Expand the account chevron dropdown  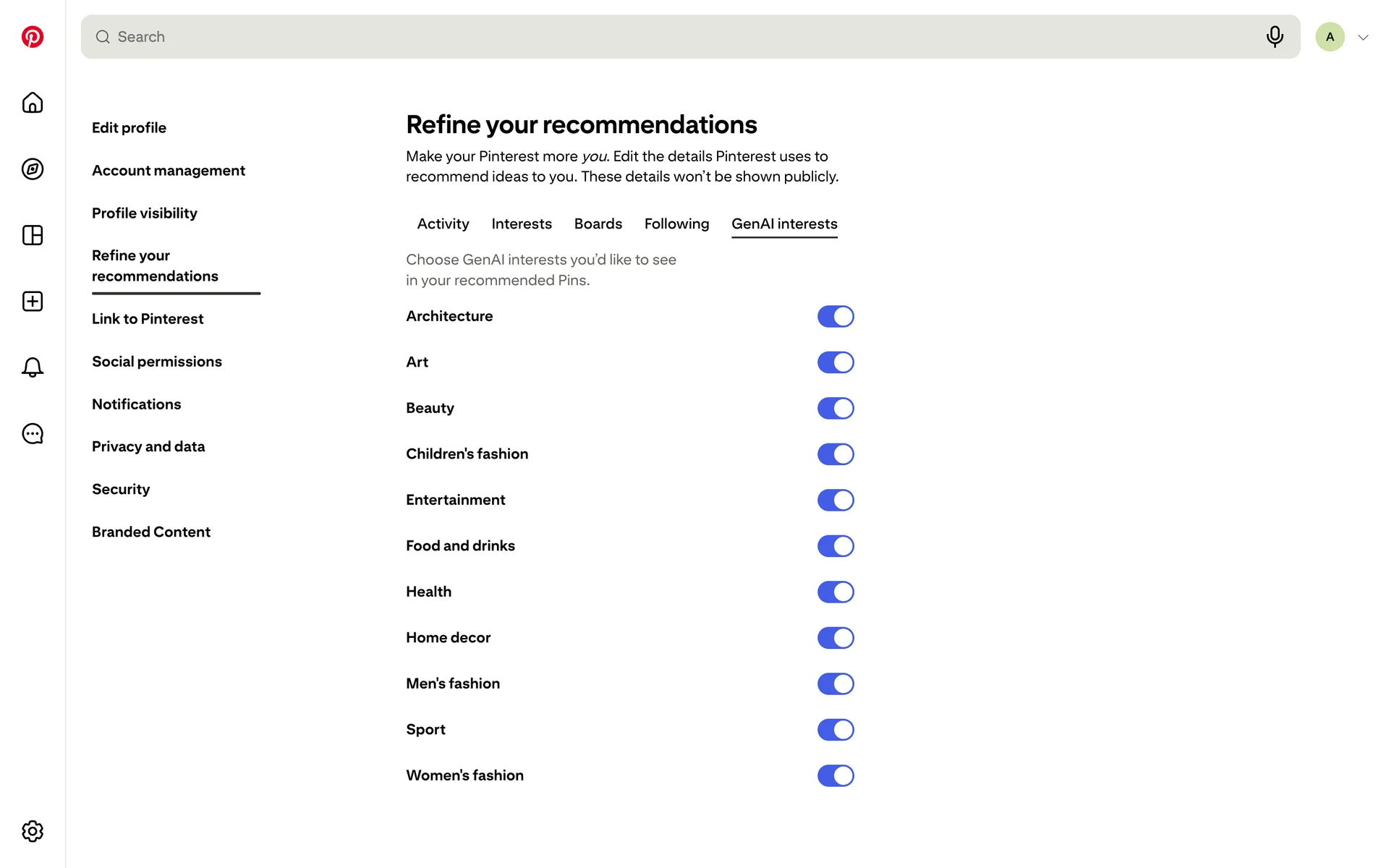1363,38
